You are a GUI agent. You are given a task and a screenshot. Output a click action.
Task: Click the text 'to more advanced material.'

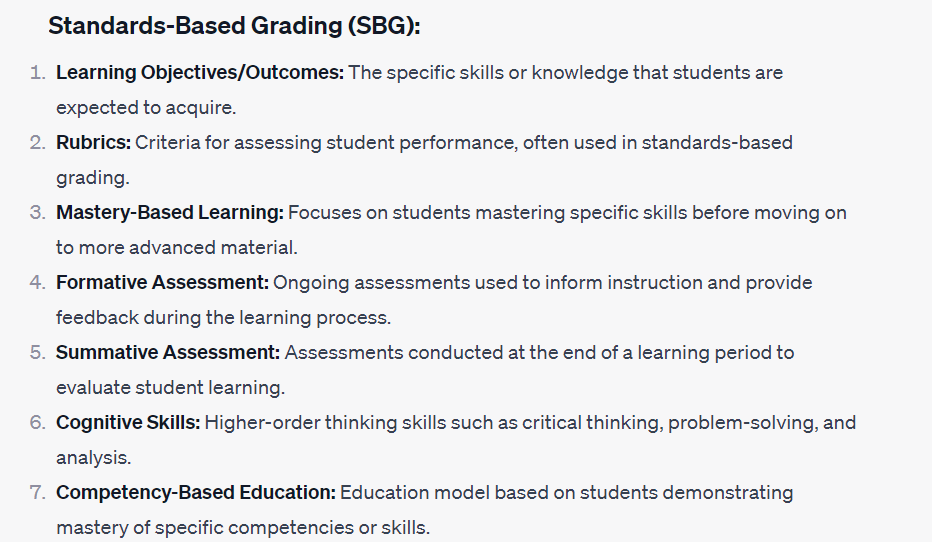click(177, 247)
